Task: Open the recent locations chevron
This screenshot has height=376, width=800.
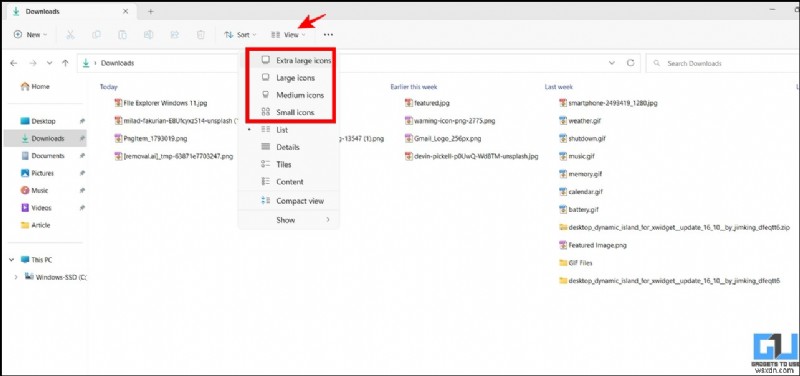Action: (49, 63)
